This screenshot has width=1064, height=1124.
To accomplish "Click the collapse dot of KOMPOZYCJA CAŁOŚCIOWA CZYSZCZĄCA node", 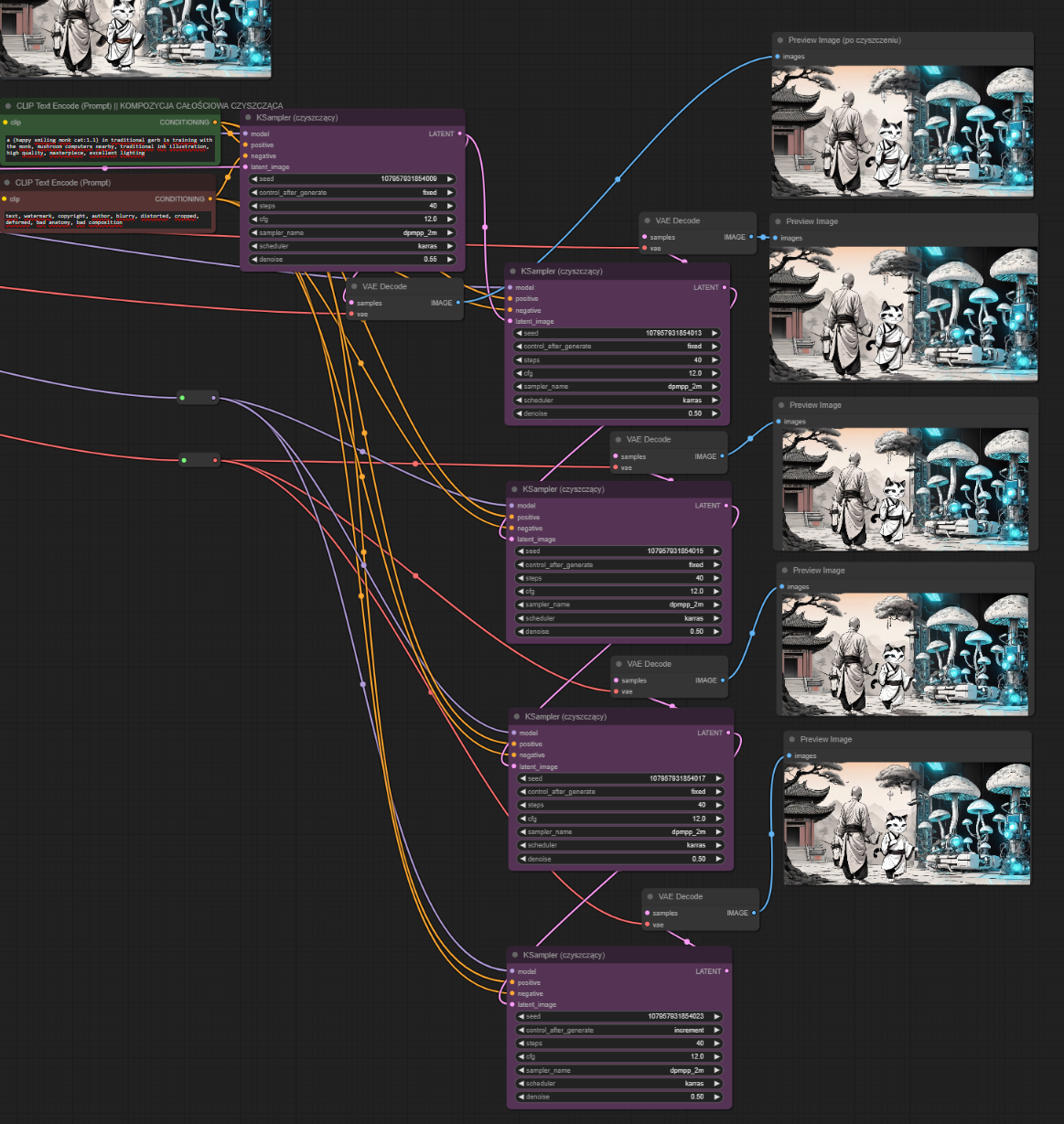I will [x=8, y=106].
